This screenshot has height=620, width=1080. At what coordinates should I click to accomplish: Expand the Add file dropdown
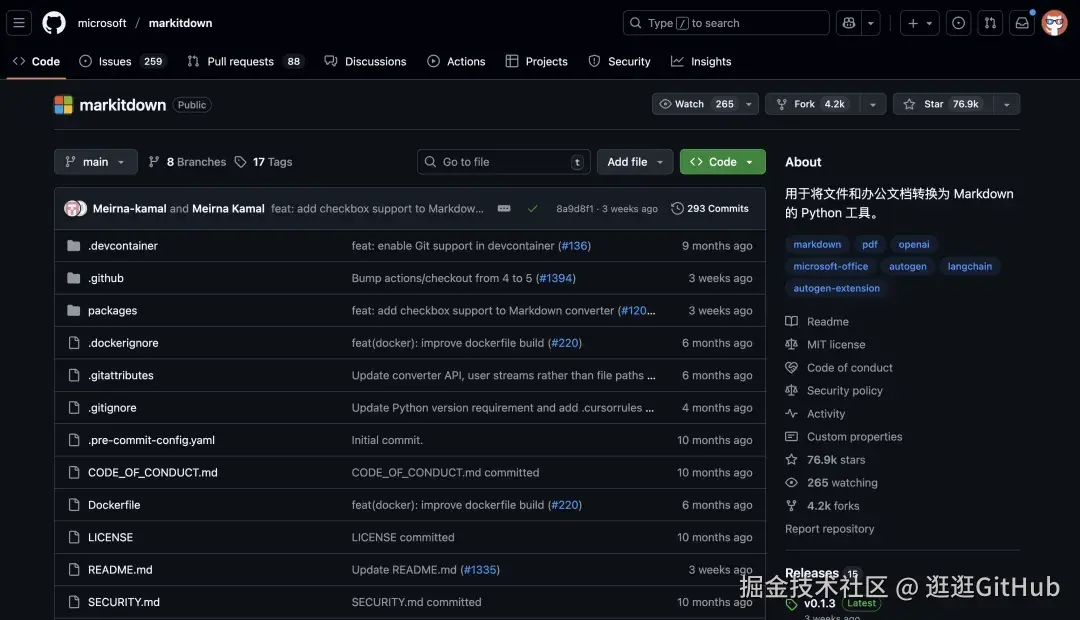point(634,162)
